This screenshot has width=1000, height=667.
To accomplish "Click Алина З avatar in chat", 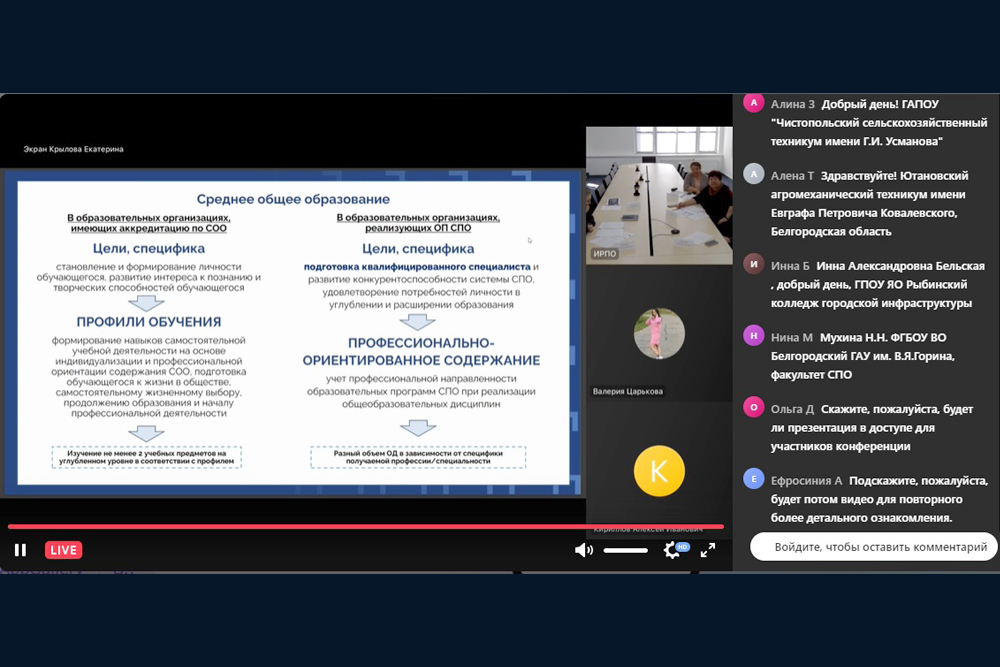I will click(753, 103).
